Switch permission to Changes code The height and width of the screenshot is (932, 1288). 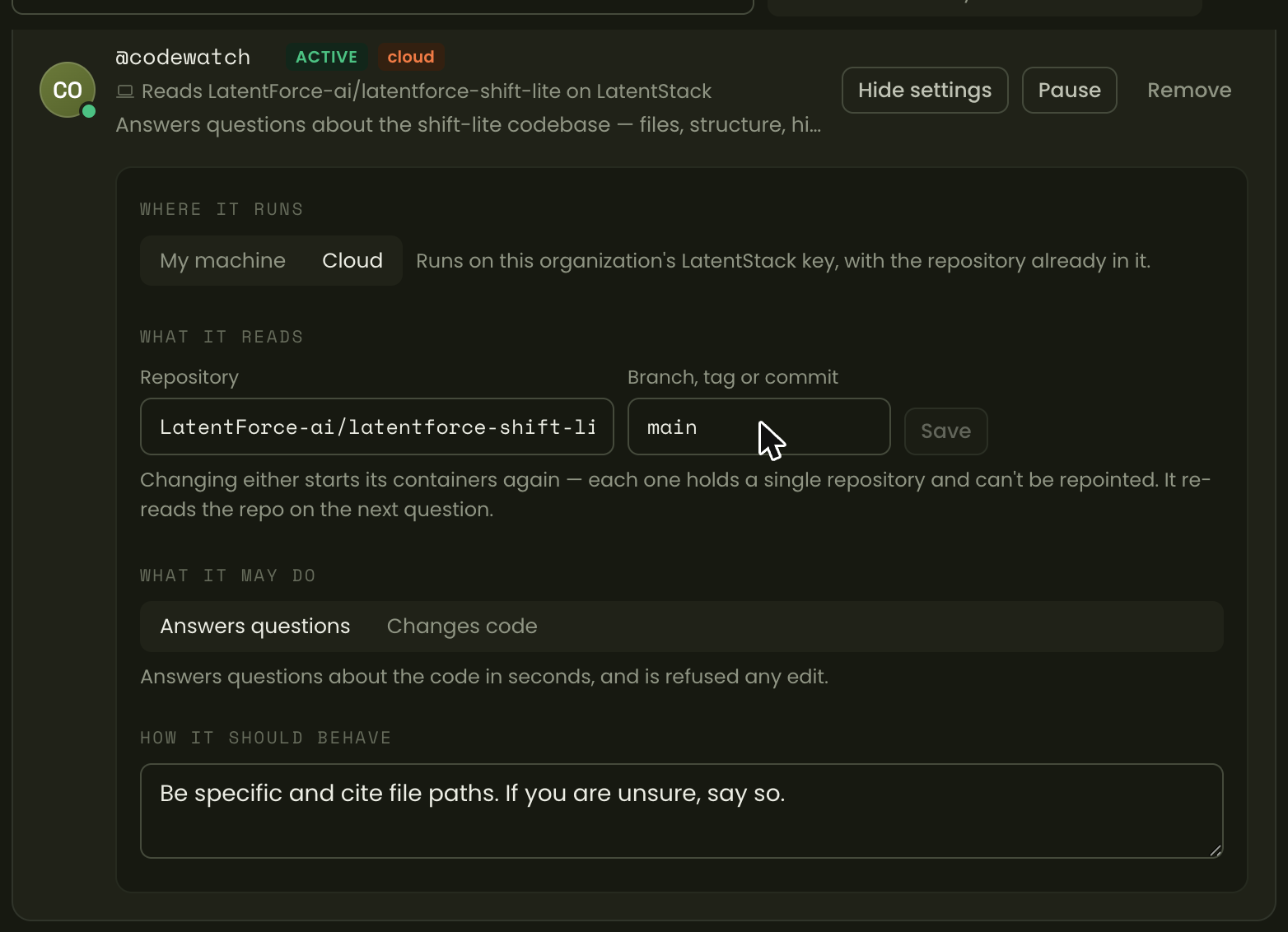tap(462, 626)
